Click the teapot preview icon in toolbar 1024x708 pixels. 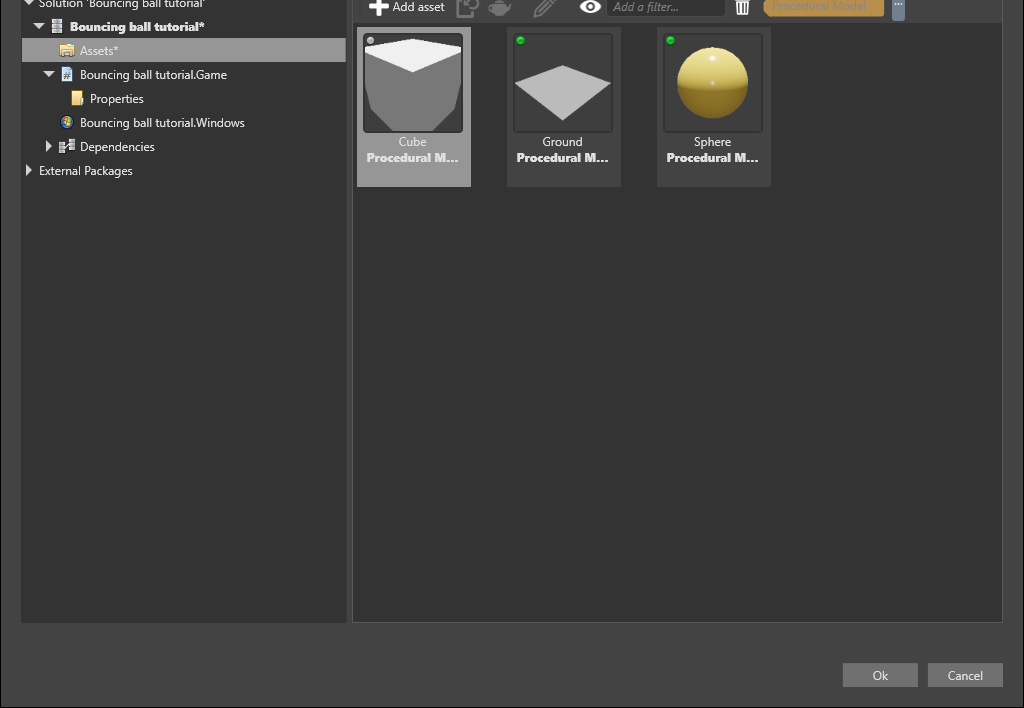pos(500,8)
